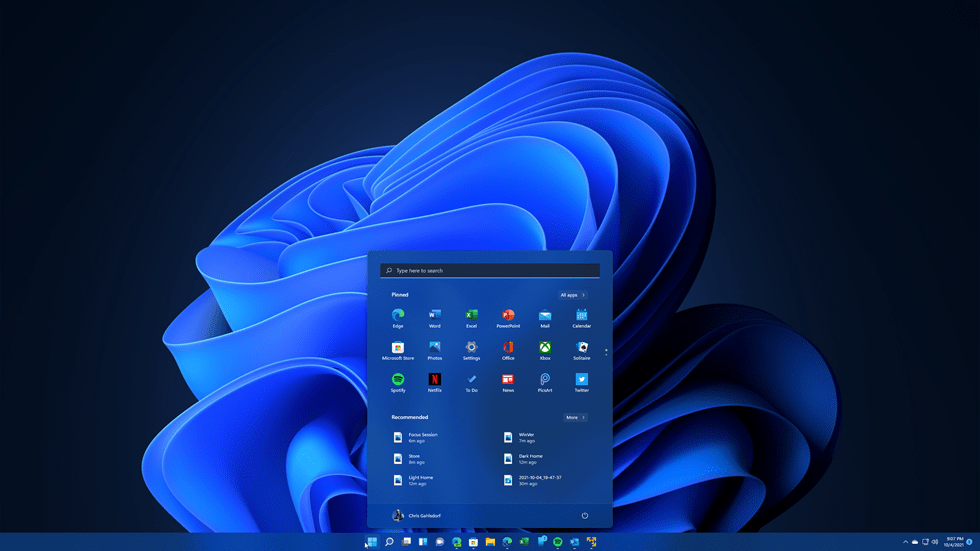Open the OneDrive cloud tray icon

915,542
